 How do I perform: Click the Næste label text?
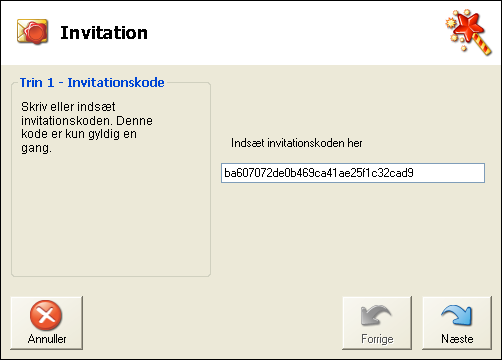click(457, 339)
